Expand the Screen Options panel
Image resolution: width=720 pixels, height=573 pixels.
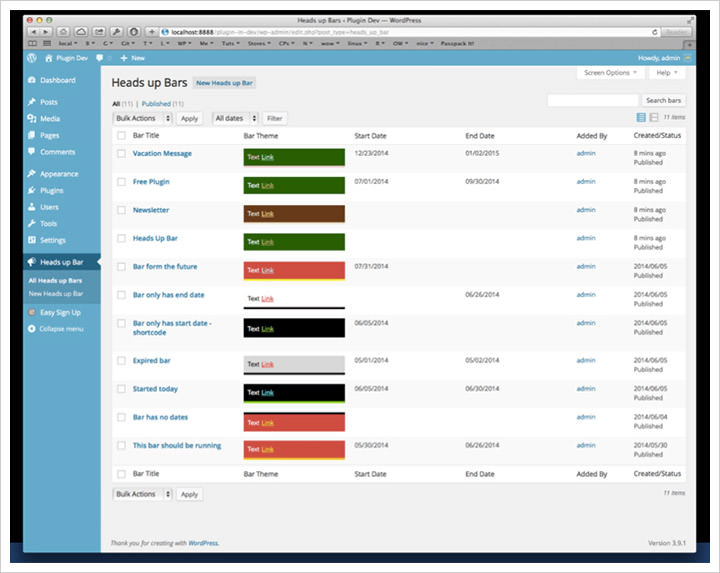pos(611,73)
